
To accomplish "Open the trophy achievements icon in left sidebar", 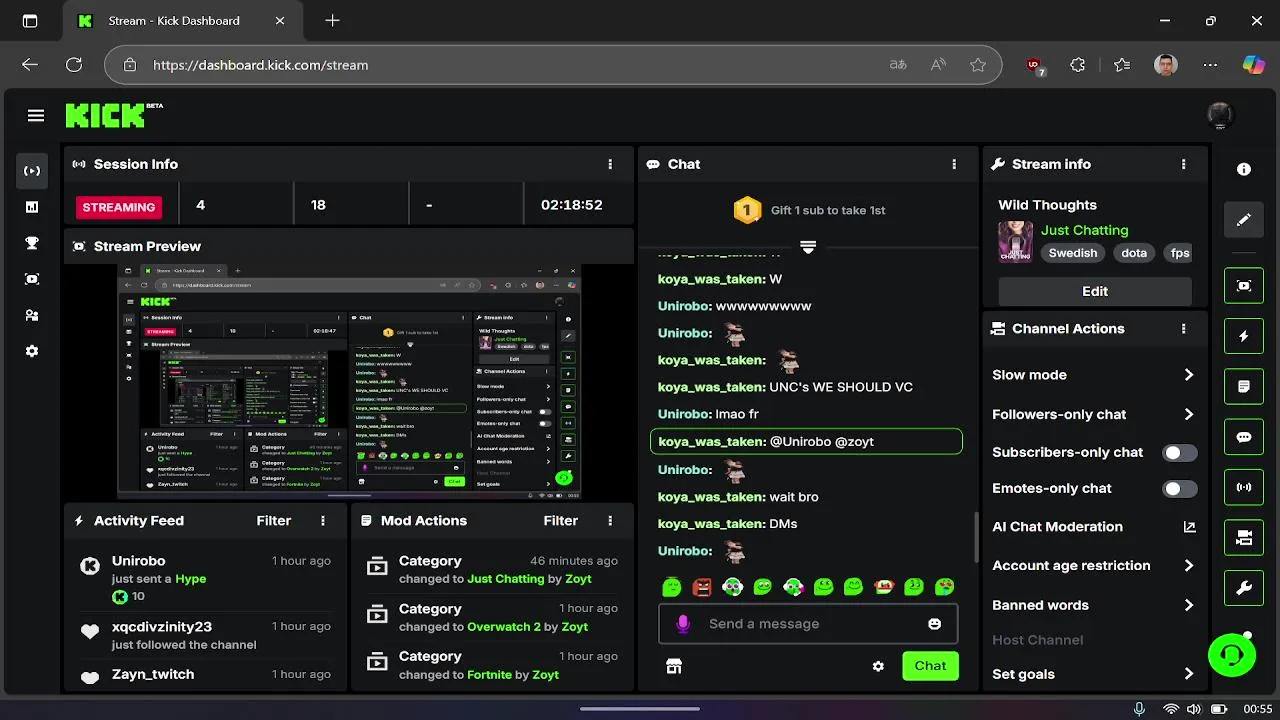I will click(32, 243).
